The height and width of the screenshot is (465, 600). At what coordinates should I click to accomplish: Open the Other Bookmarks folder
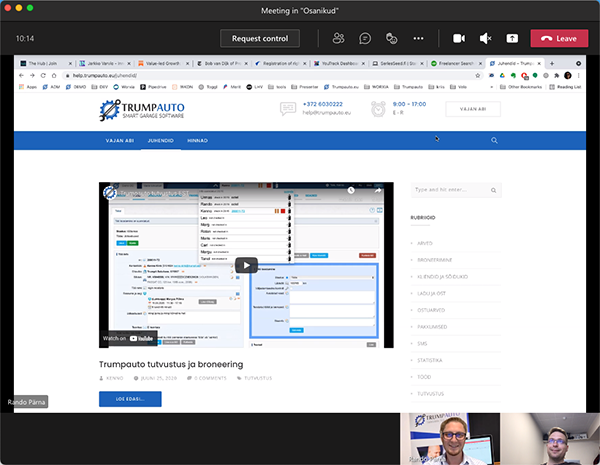point(521,87)
